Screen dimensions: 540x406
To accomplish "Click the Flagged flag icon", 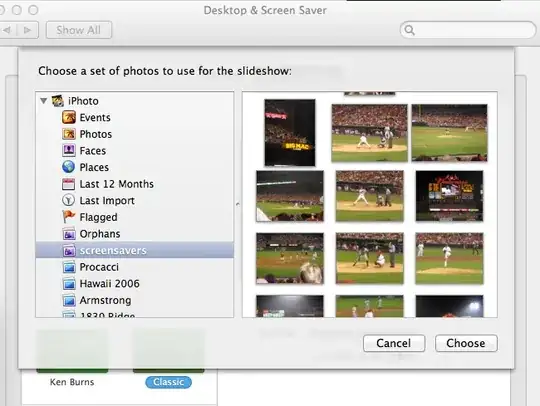I will click(69, 217).
